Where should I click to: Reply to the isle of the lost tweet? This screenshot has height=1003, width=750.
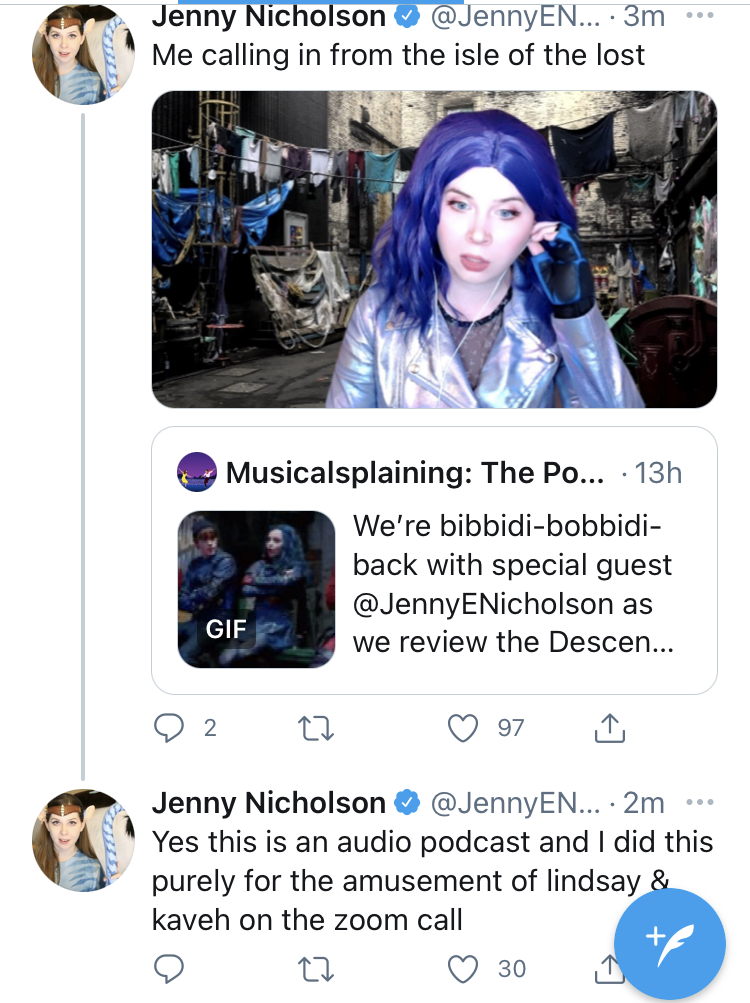[x=169, y=728]
